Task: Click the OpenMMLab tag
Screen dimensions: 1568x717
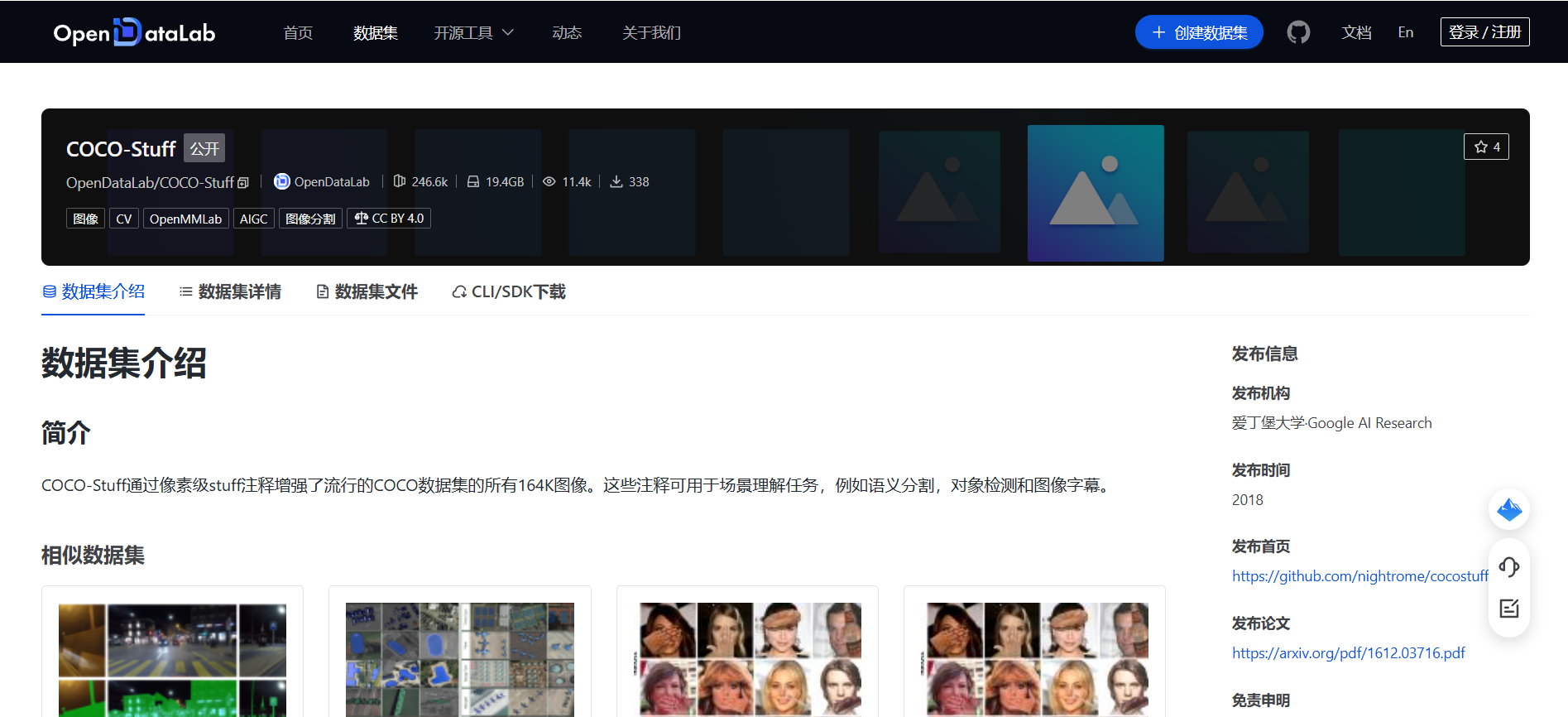Action: coord(186,219)
